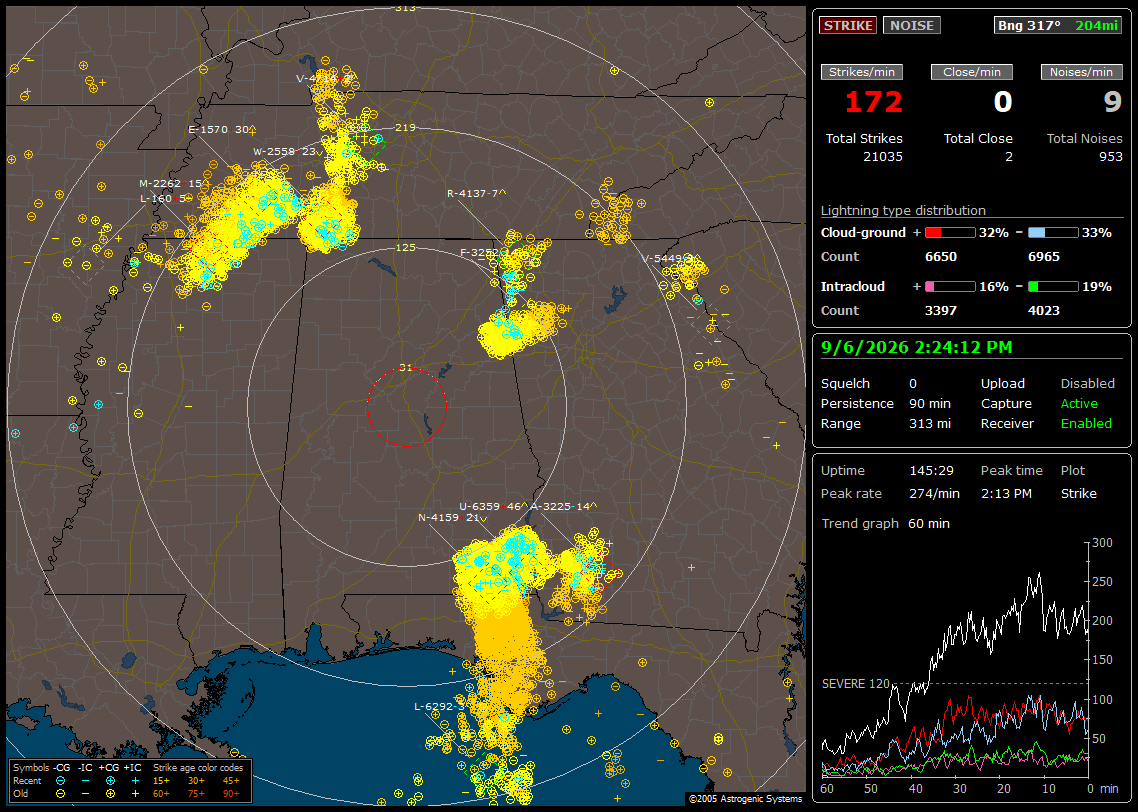Click the Persistence 90 min setting
1138x812 pixels.
click(x=885, y=403)
